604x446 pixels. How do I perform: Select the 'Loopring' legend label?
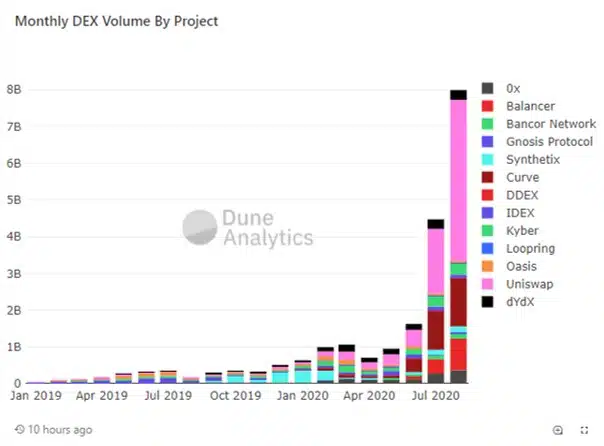[x=530, y=249]
